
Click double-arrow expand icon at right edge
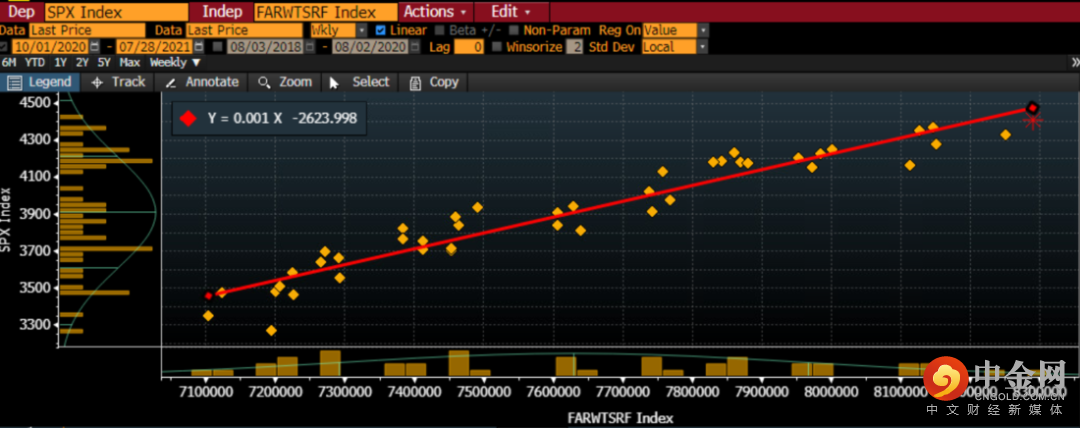pos(1070,62)
